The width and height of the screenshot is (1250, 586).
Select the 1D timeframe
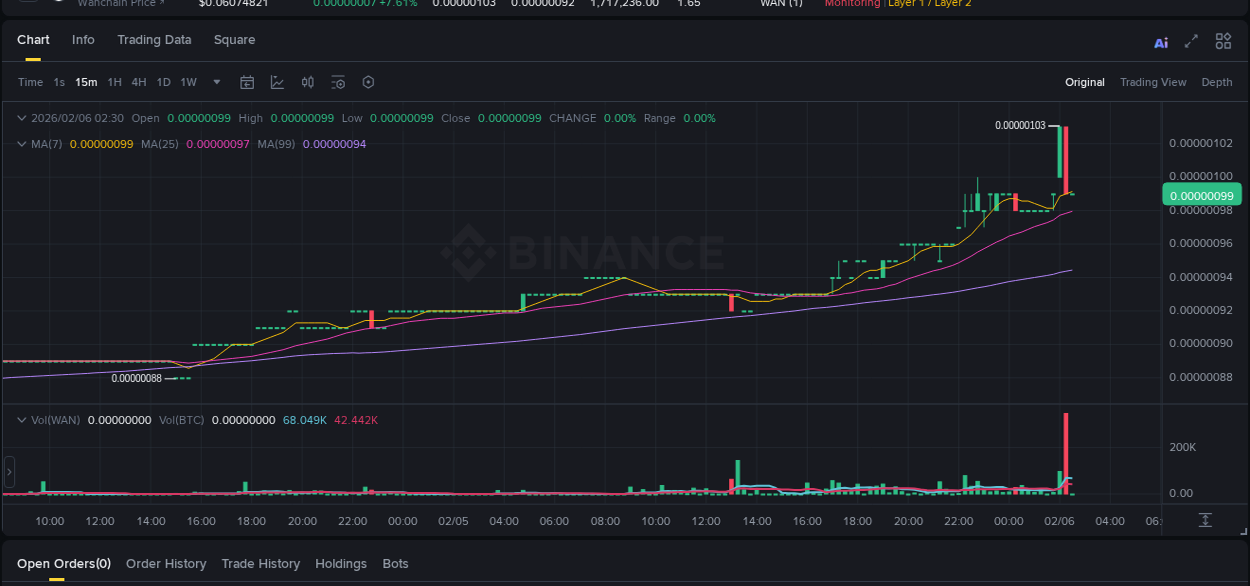point(163,82)
